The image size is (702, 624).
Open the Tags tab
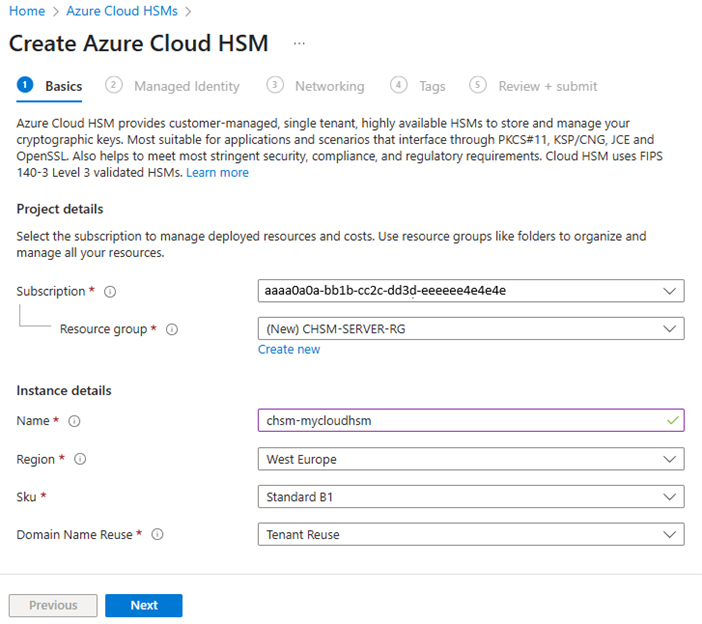point(432,86)
